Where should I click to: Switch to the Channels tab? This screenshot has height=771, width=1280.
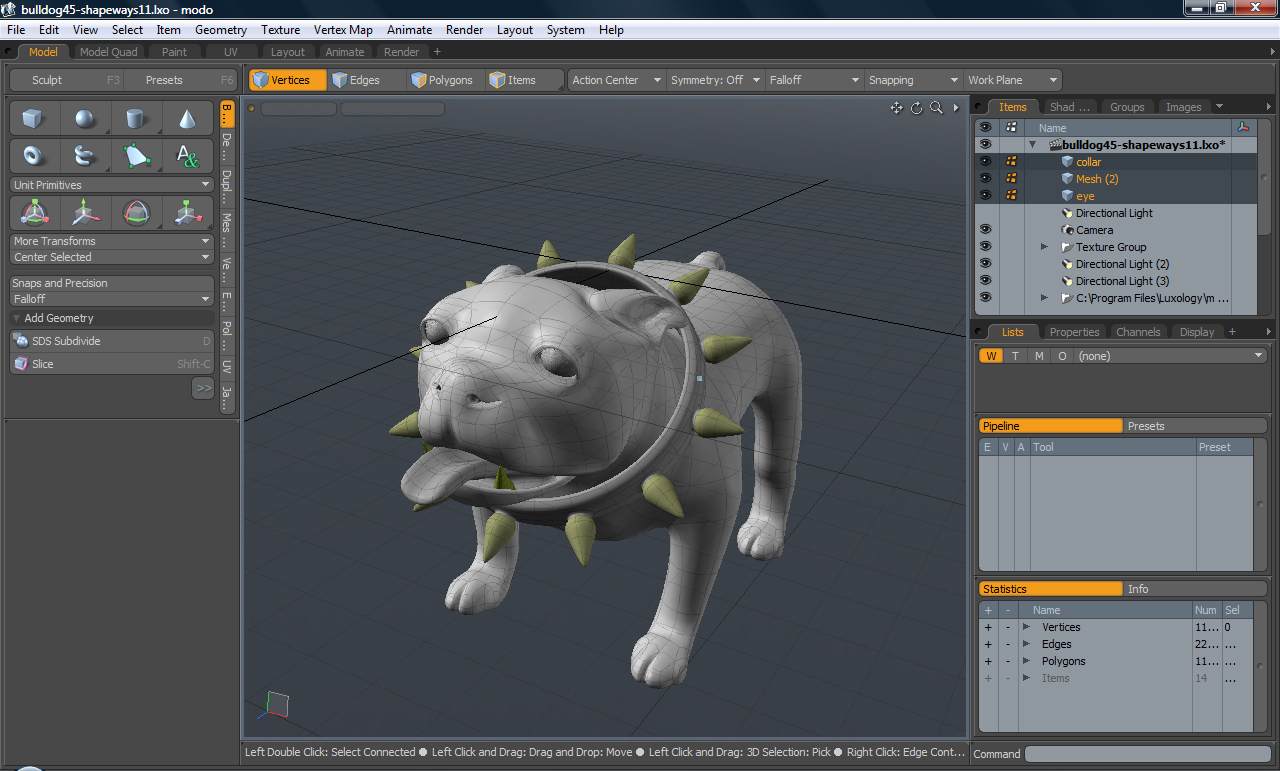[1138, 332]
